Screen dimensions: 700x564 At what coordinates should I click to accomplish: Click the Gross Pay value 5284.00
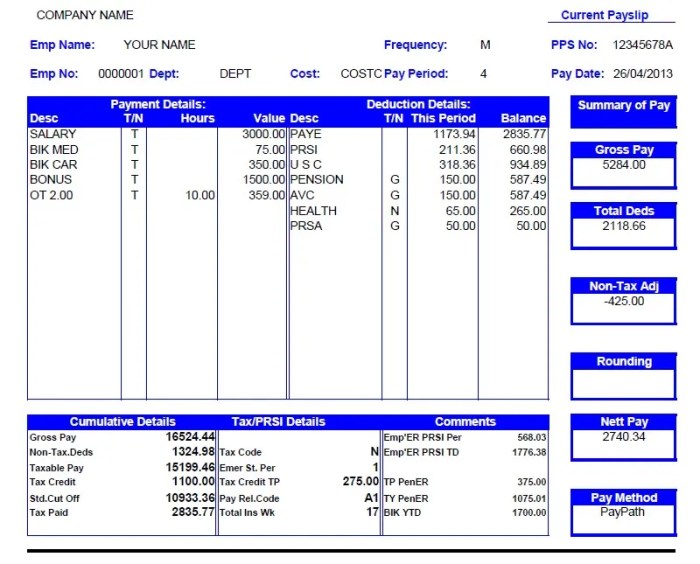623,165
